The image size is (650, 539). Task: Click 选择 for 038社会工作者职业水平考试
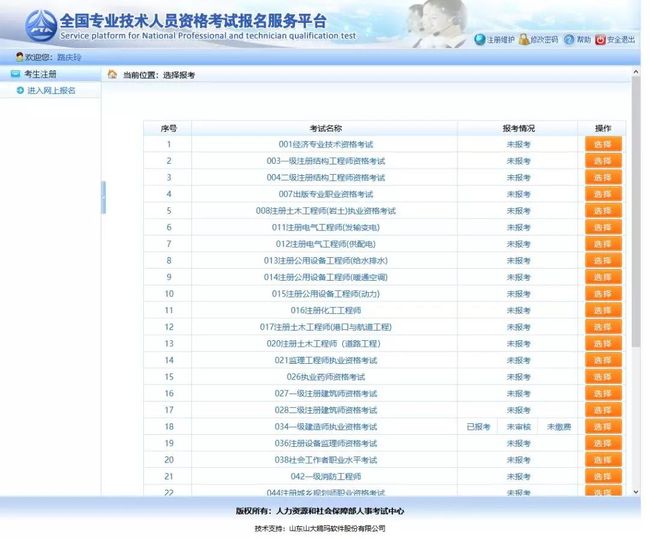point(603,459)
